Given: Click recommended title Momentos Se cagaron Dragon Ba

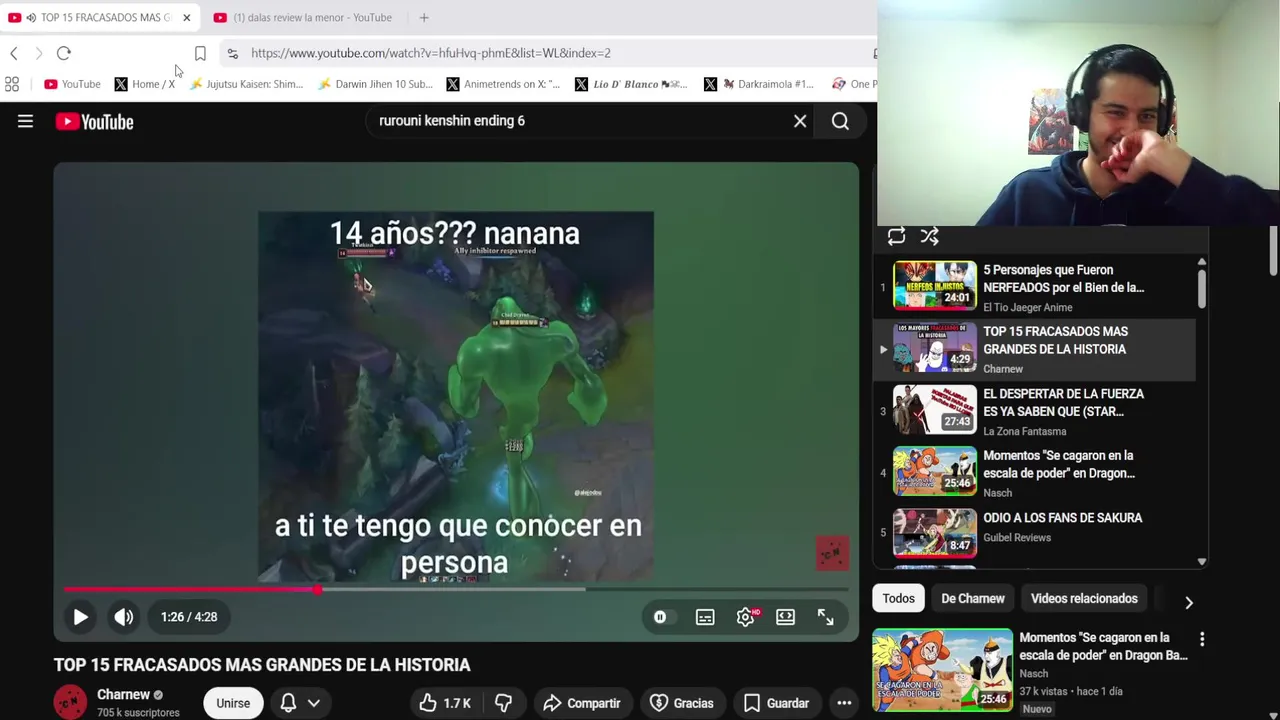Looking at the screenshot, I should pyautogui.click(x=1103, y=647).
